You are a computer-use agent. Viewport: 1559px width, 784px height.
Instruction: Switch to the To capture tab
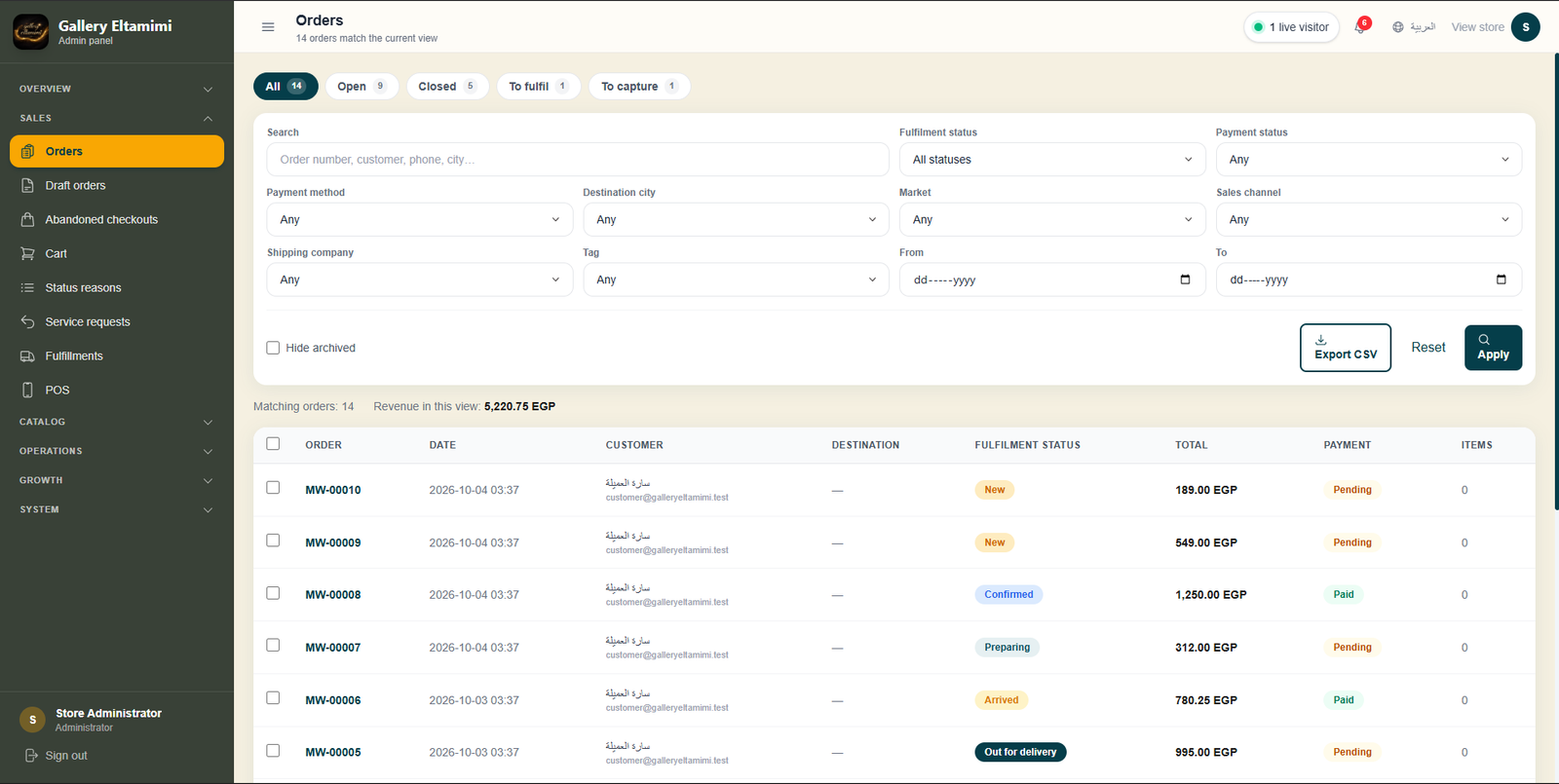639,87
